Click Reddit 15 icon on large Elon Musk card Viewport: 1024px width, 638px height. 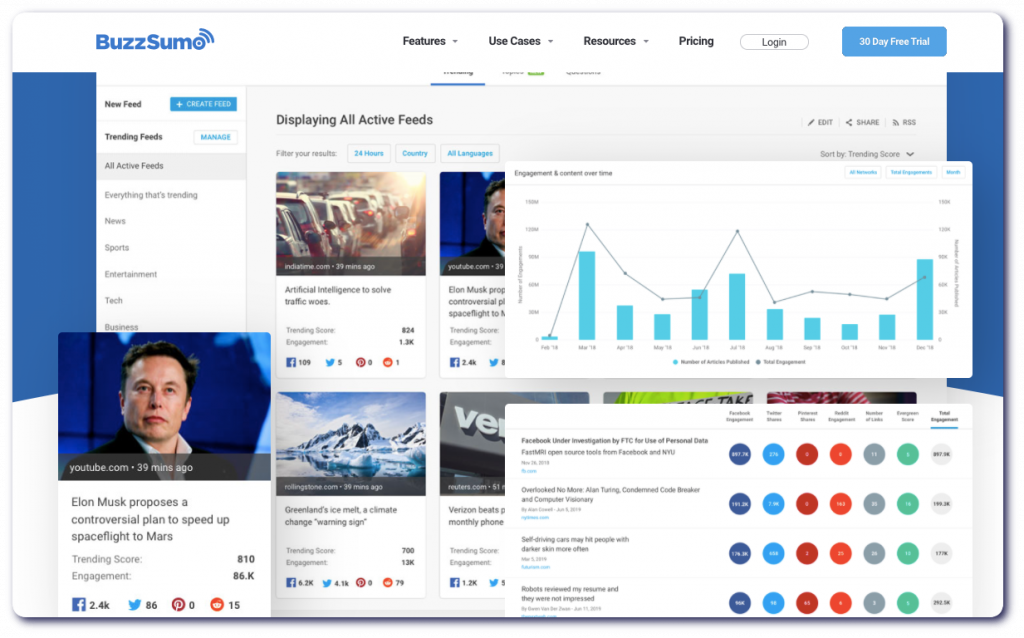217,605
